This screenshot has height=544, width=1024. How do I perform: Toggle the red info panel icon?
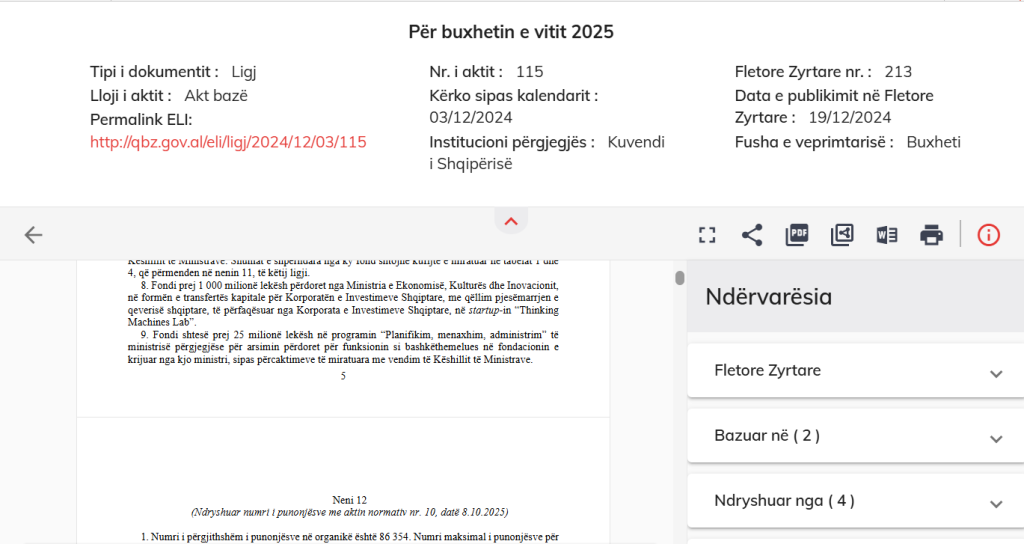point(988,235)
